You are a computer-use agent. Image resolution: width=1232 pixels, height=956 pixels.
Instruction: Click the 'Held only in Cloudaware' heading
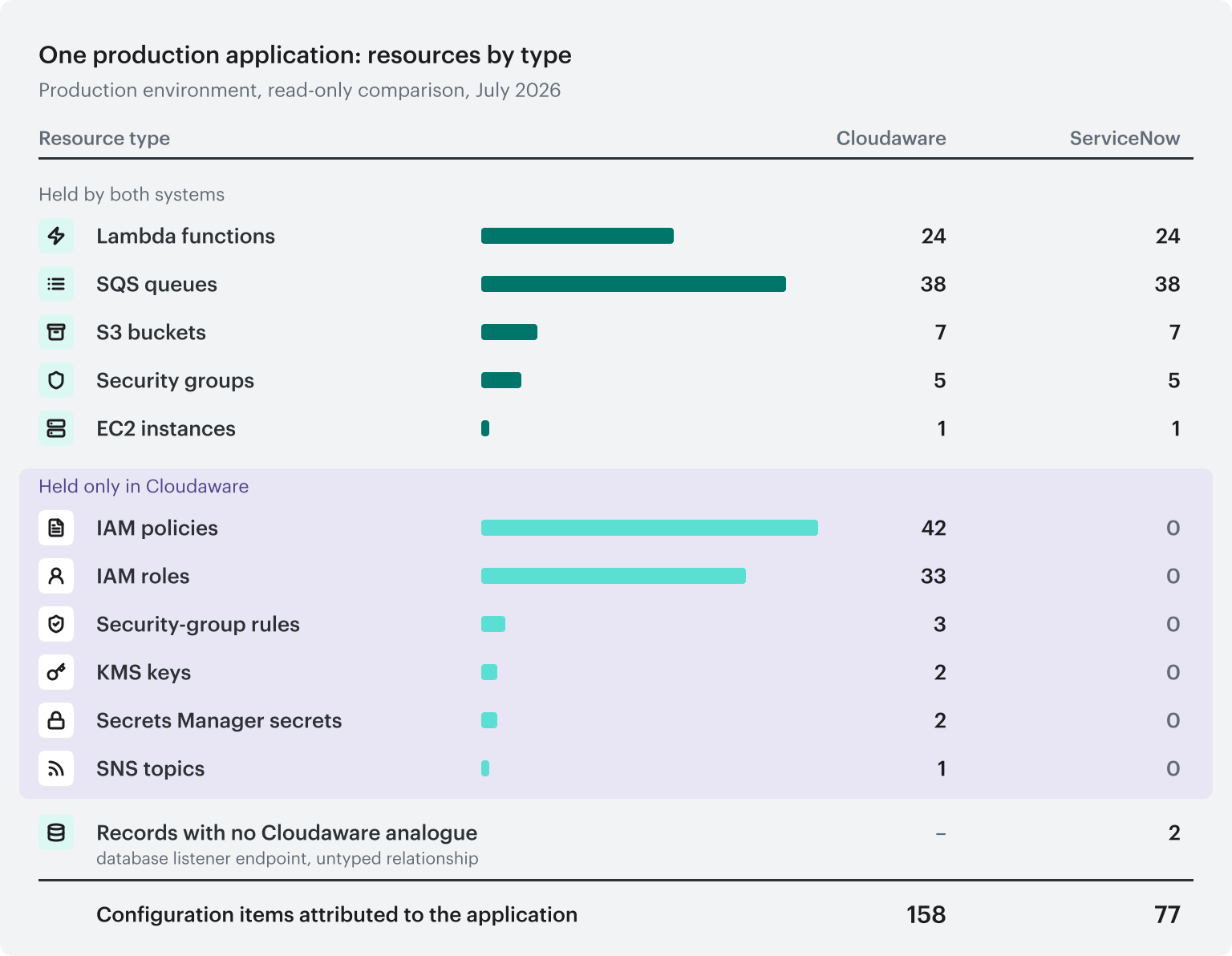pos(144,487)
